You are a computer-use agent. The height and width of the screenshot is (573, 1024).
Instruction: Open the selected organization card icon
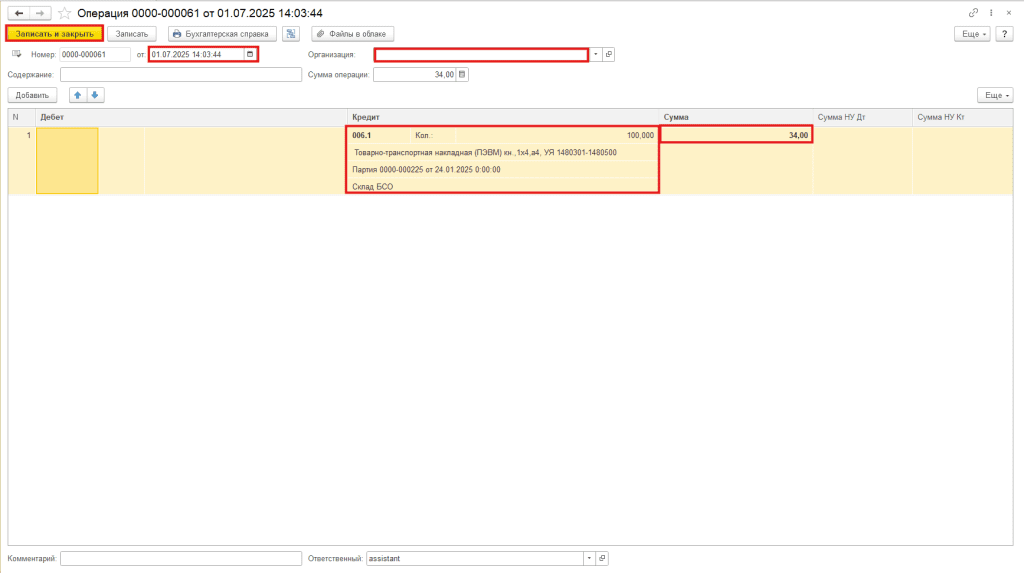click(609, 54)
